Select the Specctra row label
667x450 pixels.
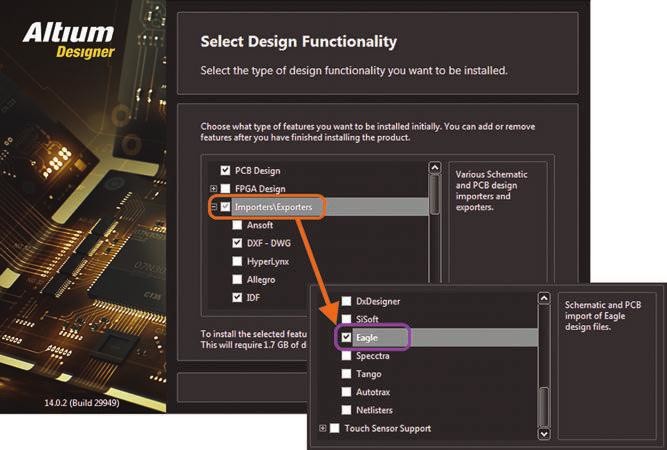(x=373, y=356)
